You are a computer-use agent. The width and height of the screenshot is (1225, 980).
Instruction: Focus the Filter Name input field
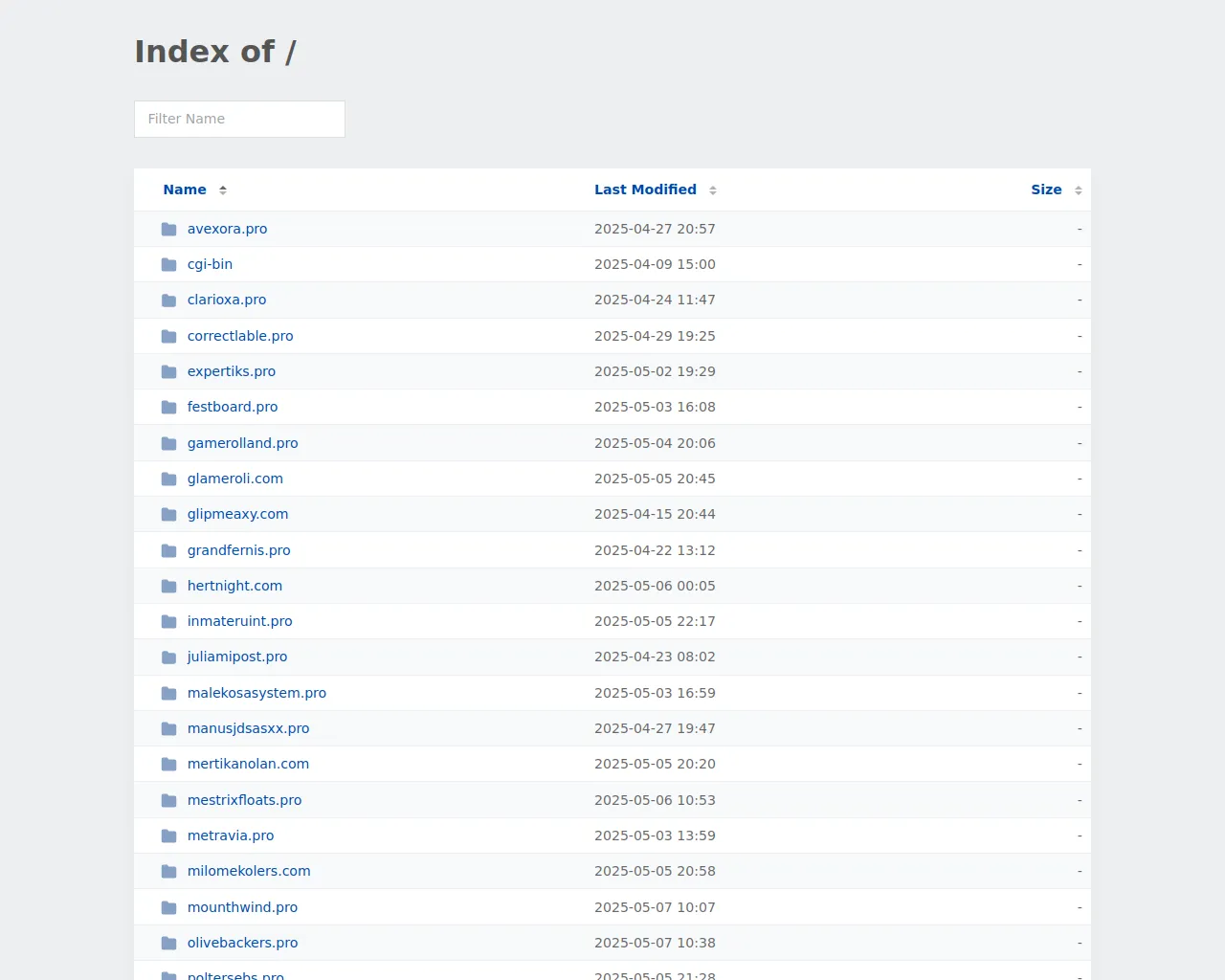point(239,119)
